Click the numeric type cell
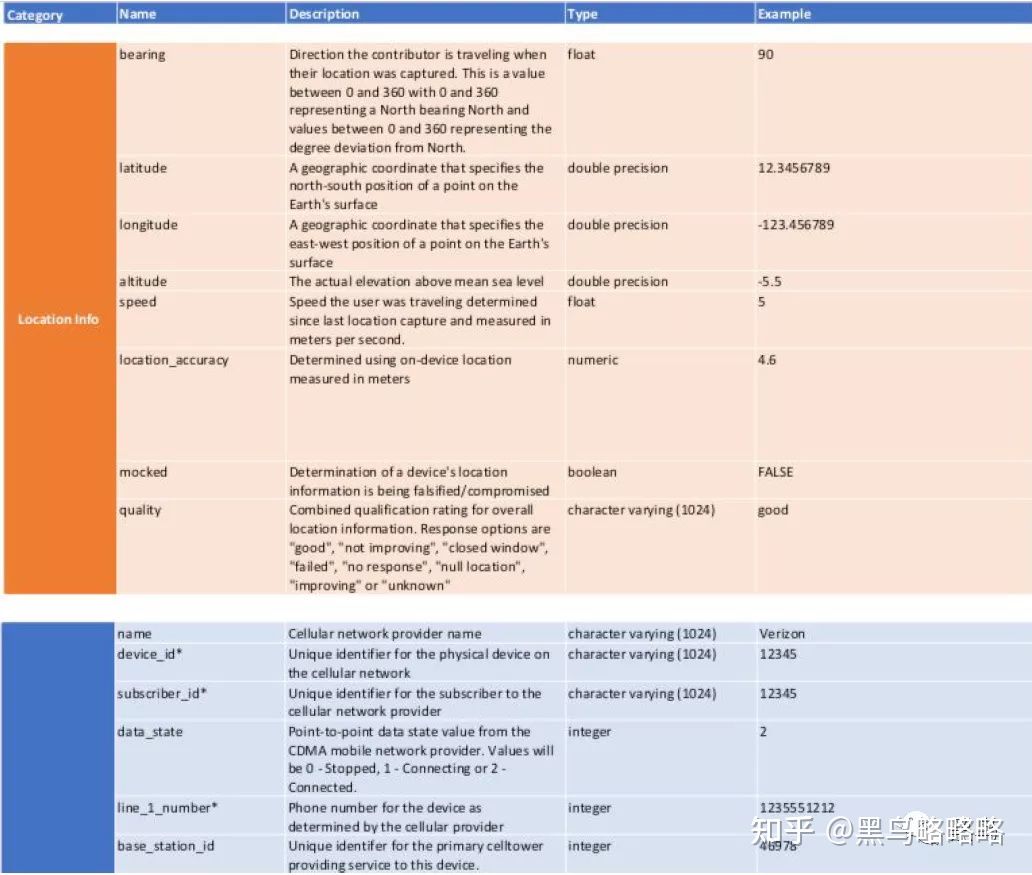 click(593, 360)
